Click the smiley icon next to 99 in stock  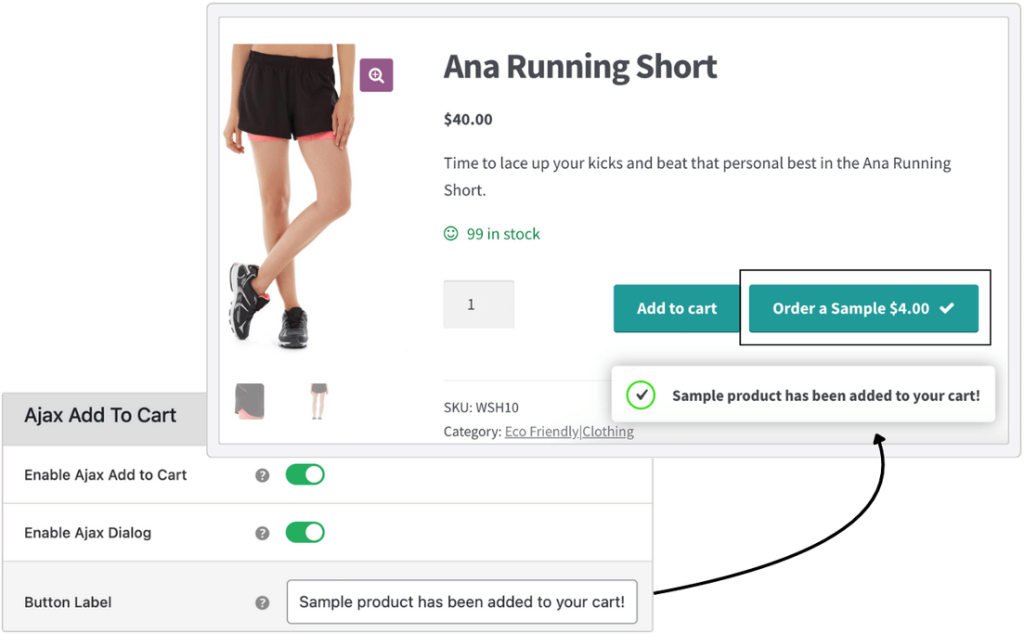pyautogui.click(x=451, y=234)
